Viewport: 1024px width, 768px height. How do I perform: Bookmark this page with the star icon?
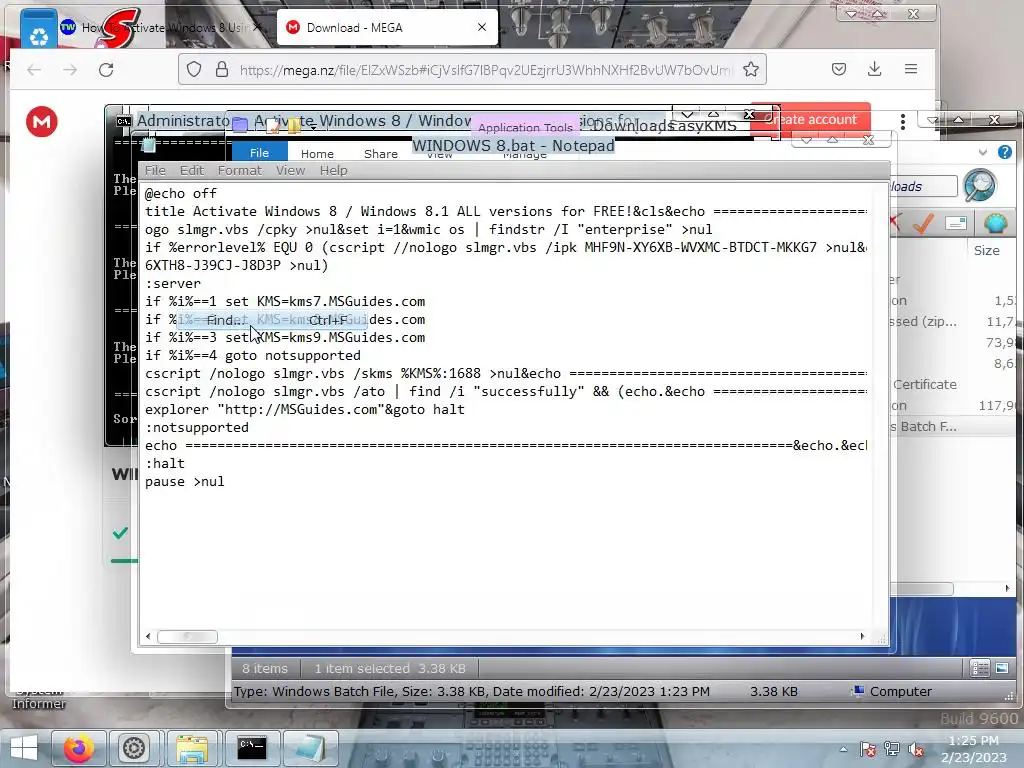coord(751,69)
